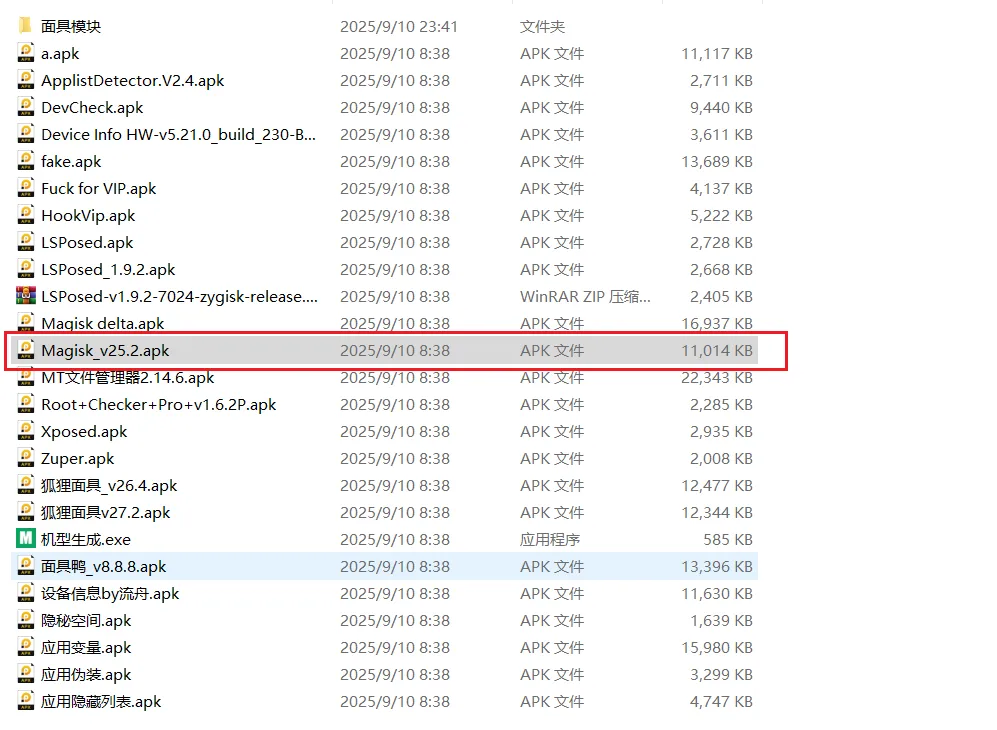Select the Magisk_v25.2.apk file icon

(26, 350)
